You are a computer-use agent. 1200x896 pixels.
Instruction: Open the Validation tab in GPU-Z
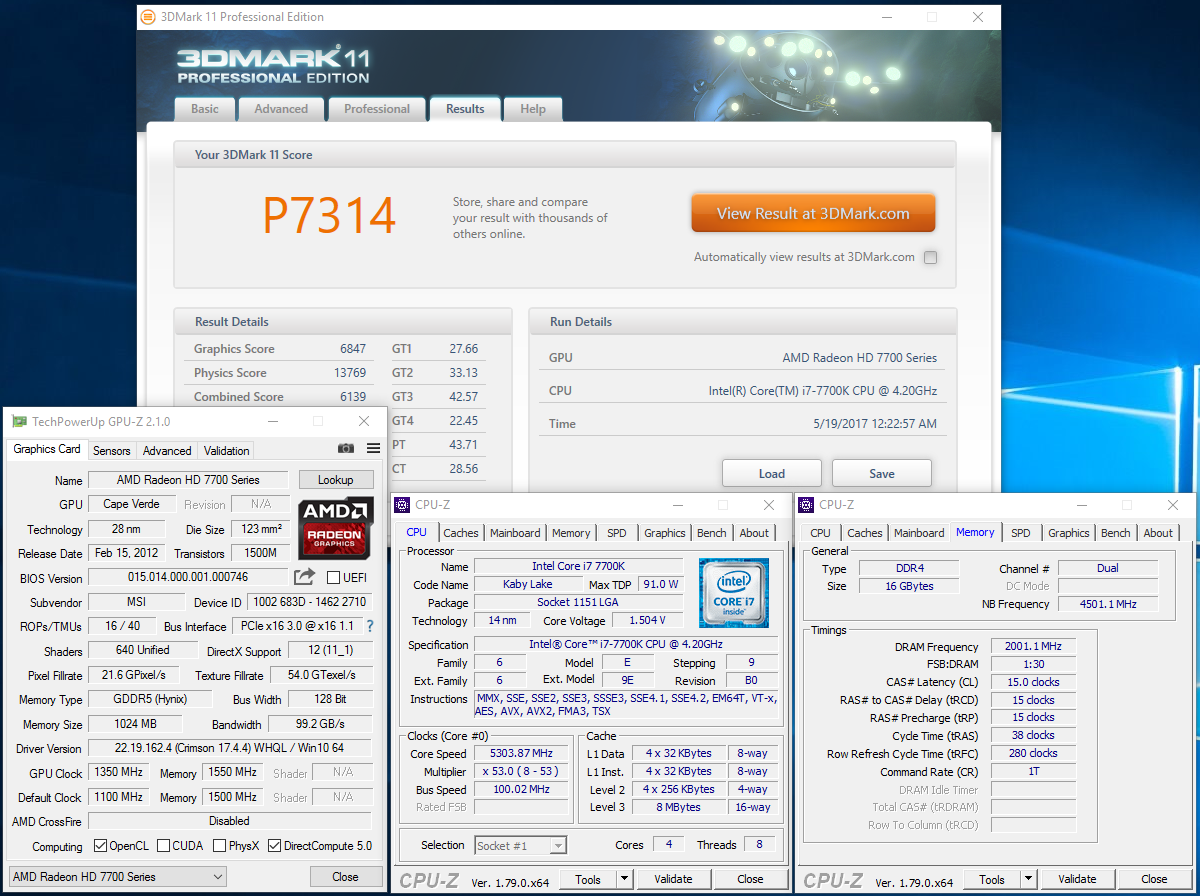click(x=227, y=451)
